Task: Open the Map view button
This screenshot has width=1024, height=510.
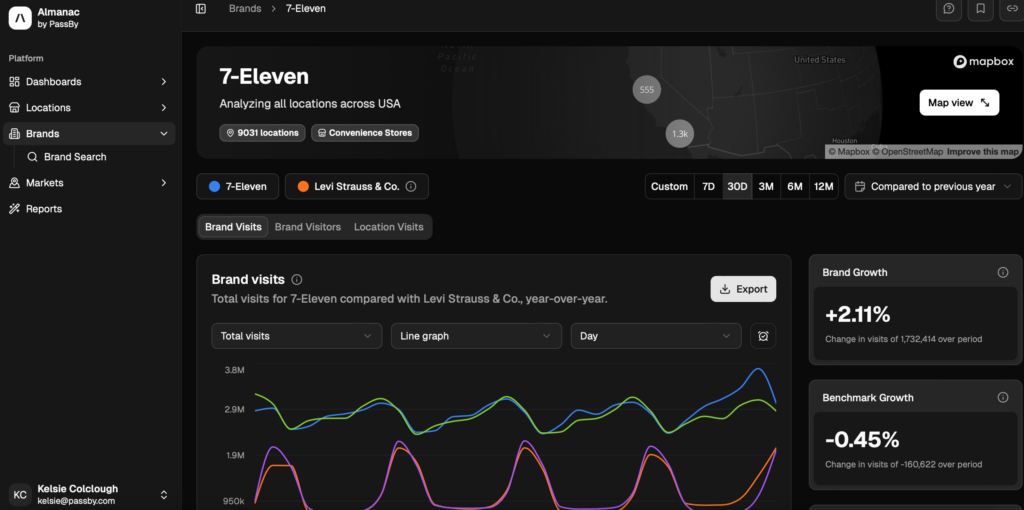Action: click(x=959, y=103)
